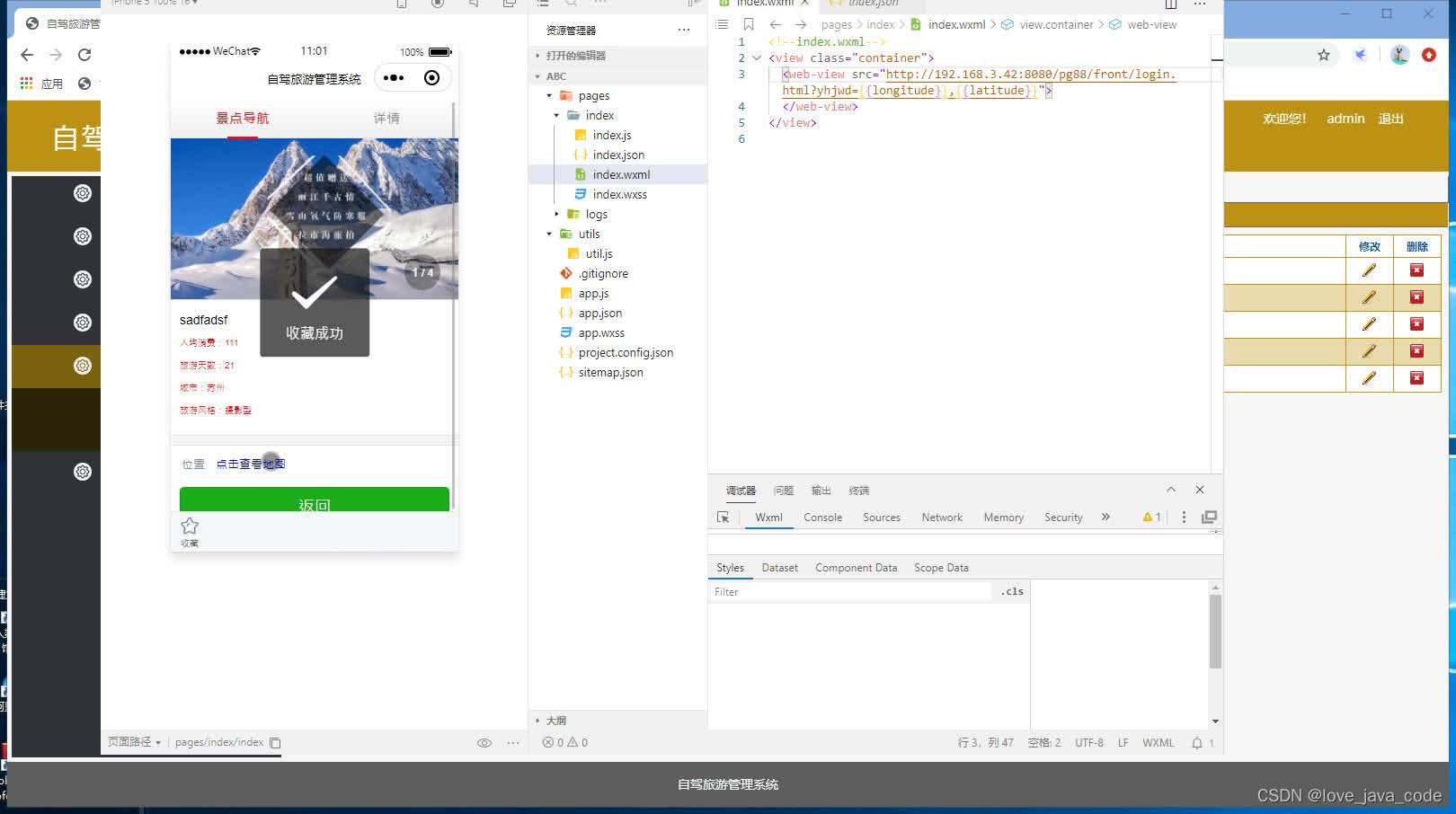This screenshot has height=814, width=1456.
Task: Toggle the .cls class editor in Styles
Action: click(x=1012, y=591)
